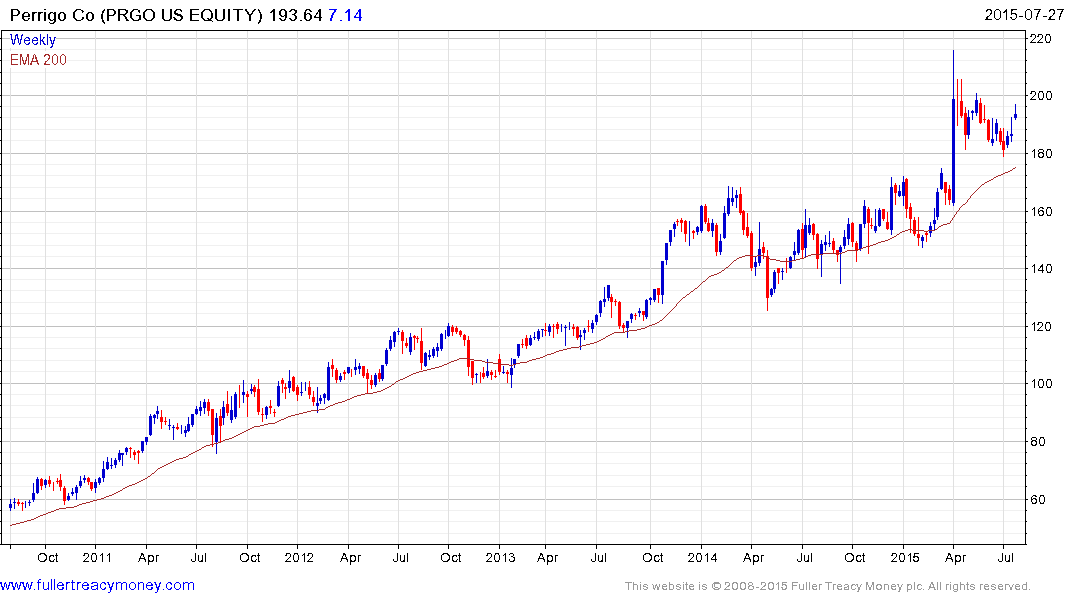Image resolution: width=1075 pixels, height=600 pixels.
Task: Click the 220 price axis label
Action: [1041, 38]
